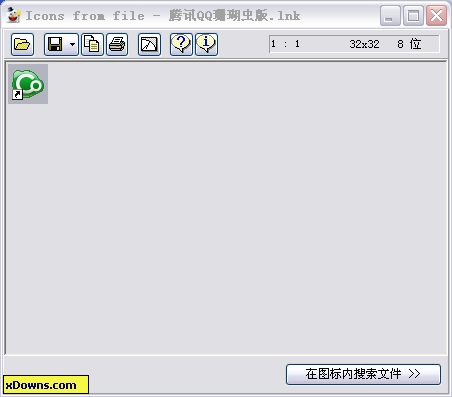This screenshot has width=452, height=397.
Task: Open help with the question mark icon
Action: tap(181, 44)
